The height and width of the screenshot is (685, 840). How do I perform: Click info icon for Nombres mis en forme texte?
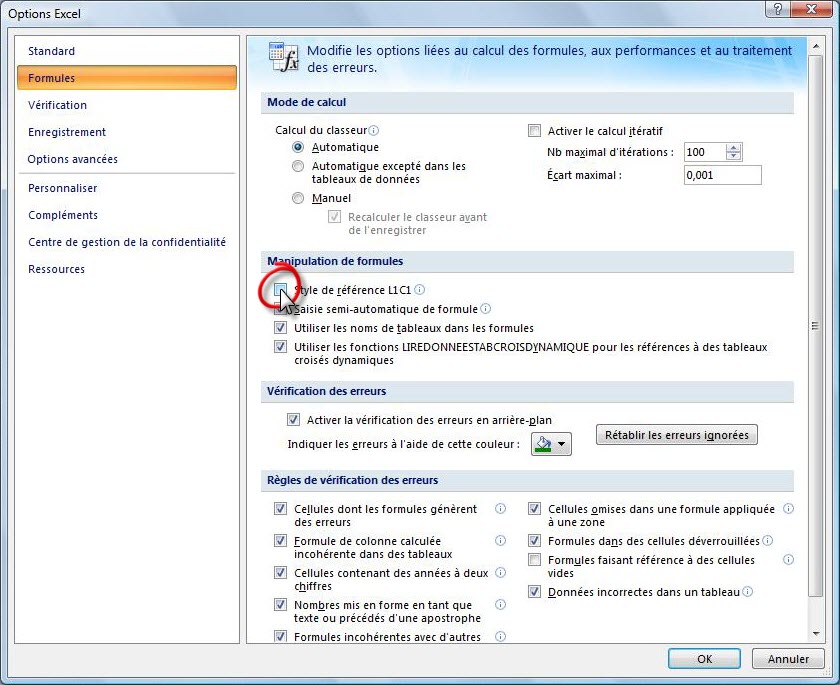pos(500,605)
